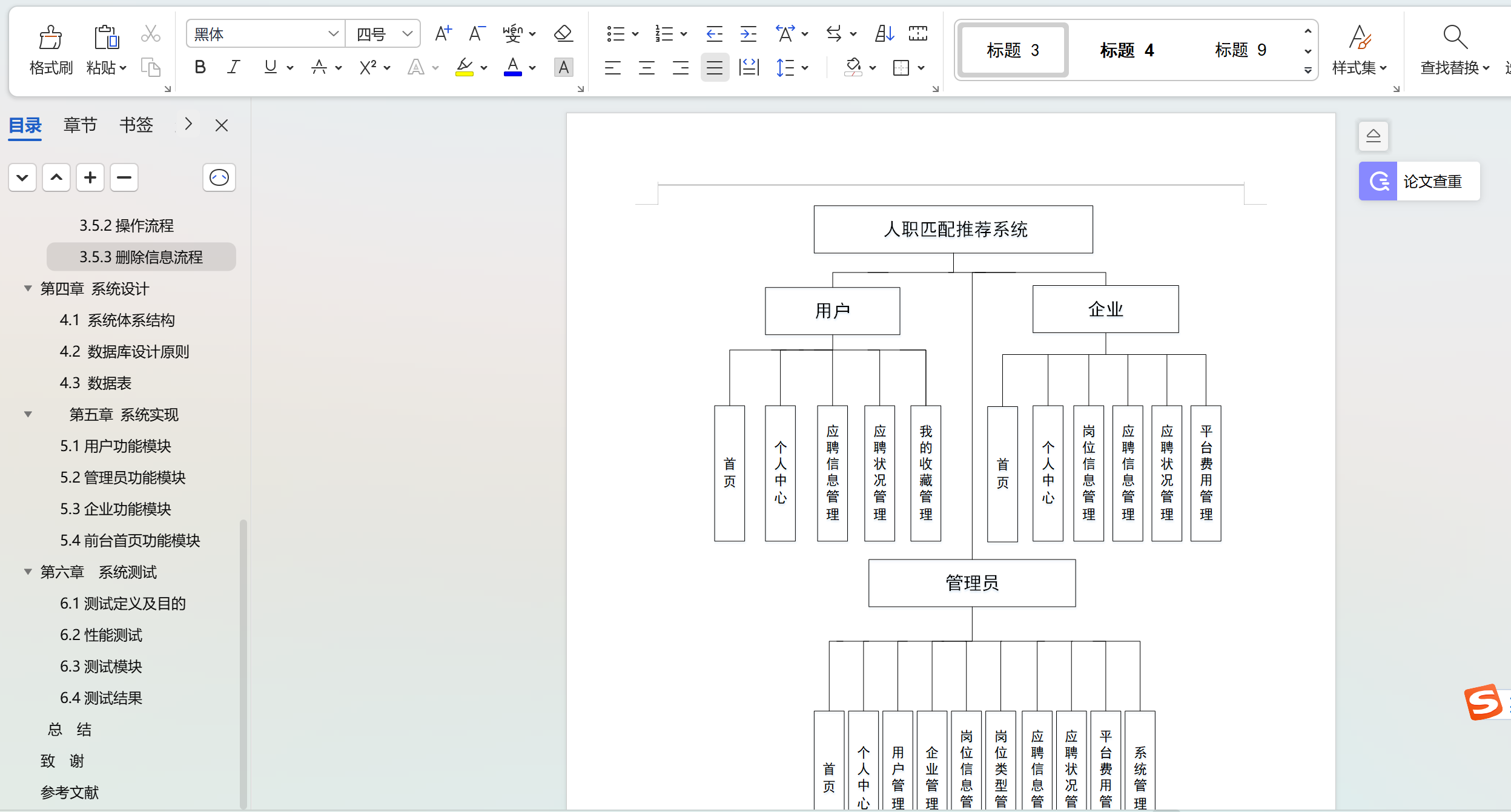Click the Format Painter (格式刷) icon
Image resolution: width=1511 pixels, height=812 pixels.
(50, 38)
